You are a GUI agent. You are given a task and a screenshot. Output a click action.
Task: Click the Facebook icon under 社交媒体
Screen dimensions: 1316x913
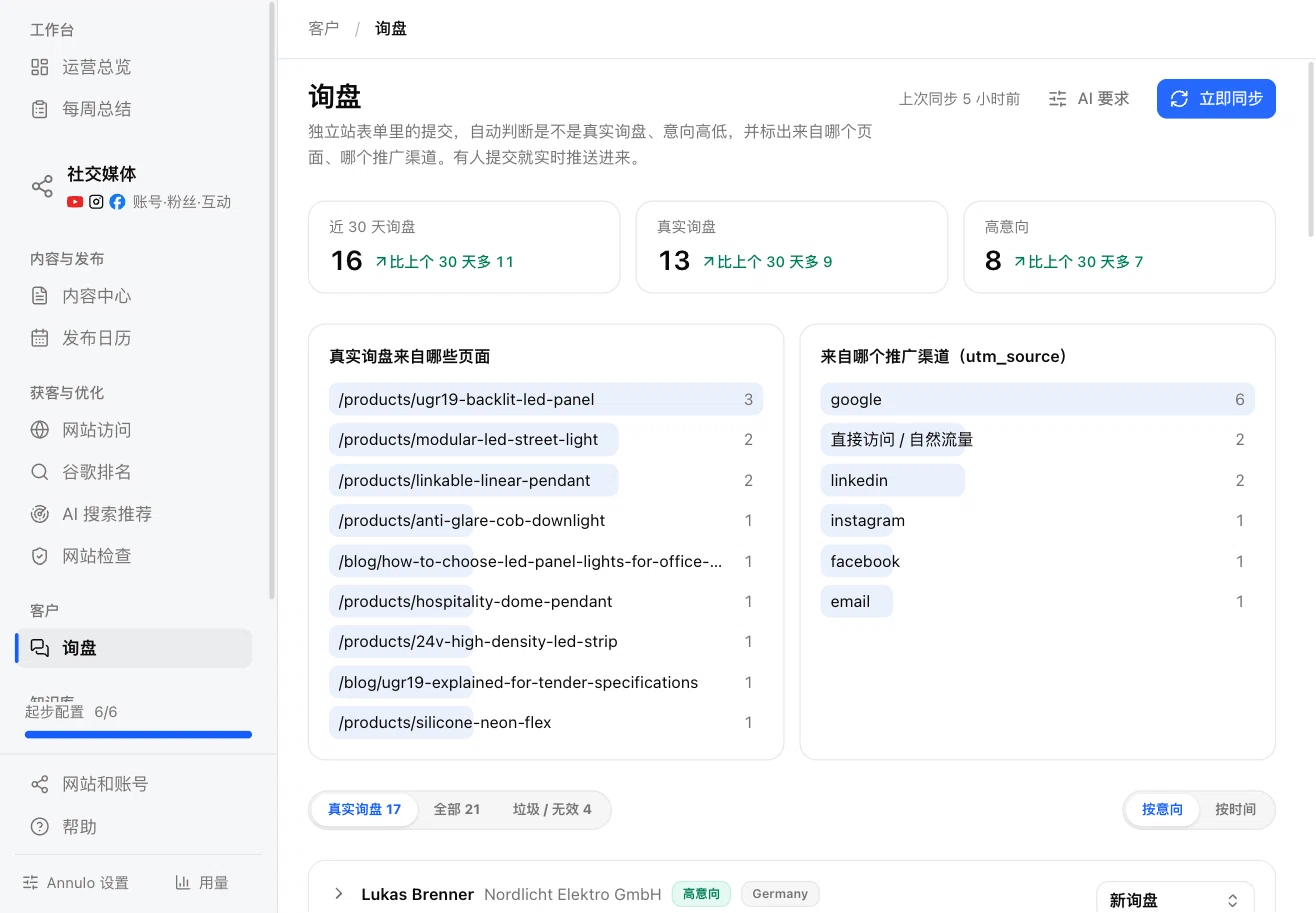tap(117, 202)
